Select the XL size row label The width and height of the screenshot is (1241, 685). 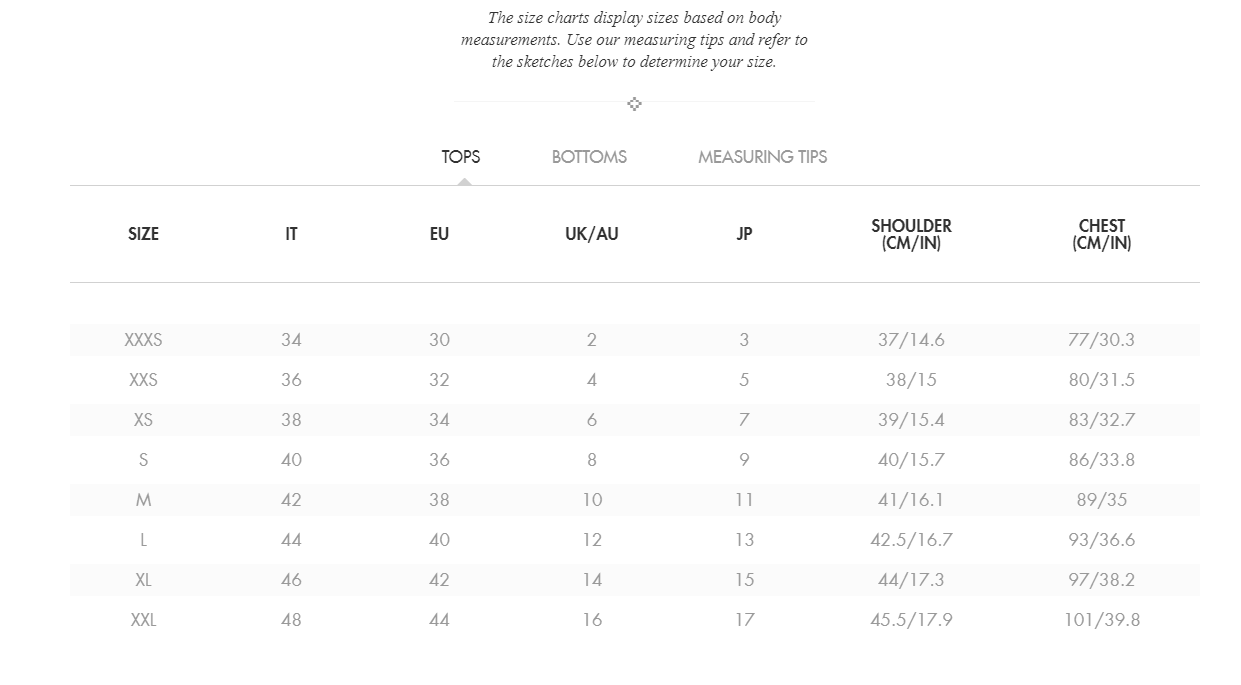(143, 580)
